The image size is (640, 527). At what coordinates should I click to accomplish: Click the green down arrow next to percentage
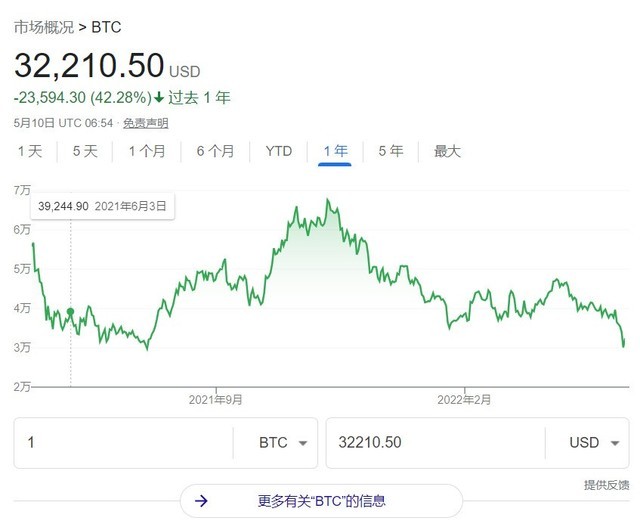coord(159,98)
